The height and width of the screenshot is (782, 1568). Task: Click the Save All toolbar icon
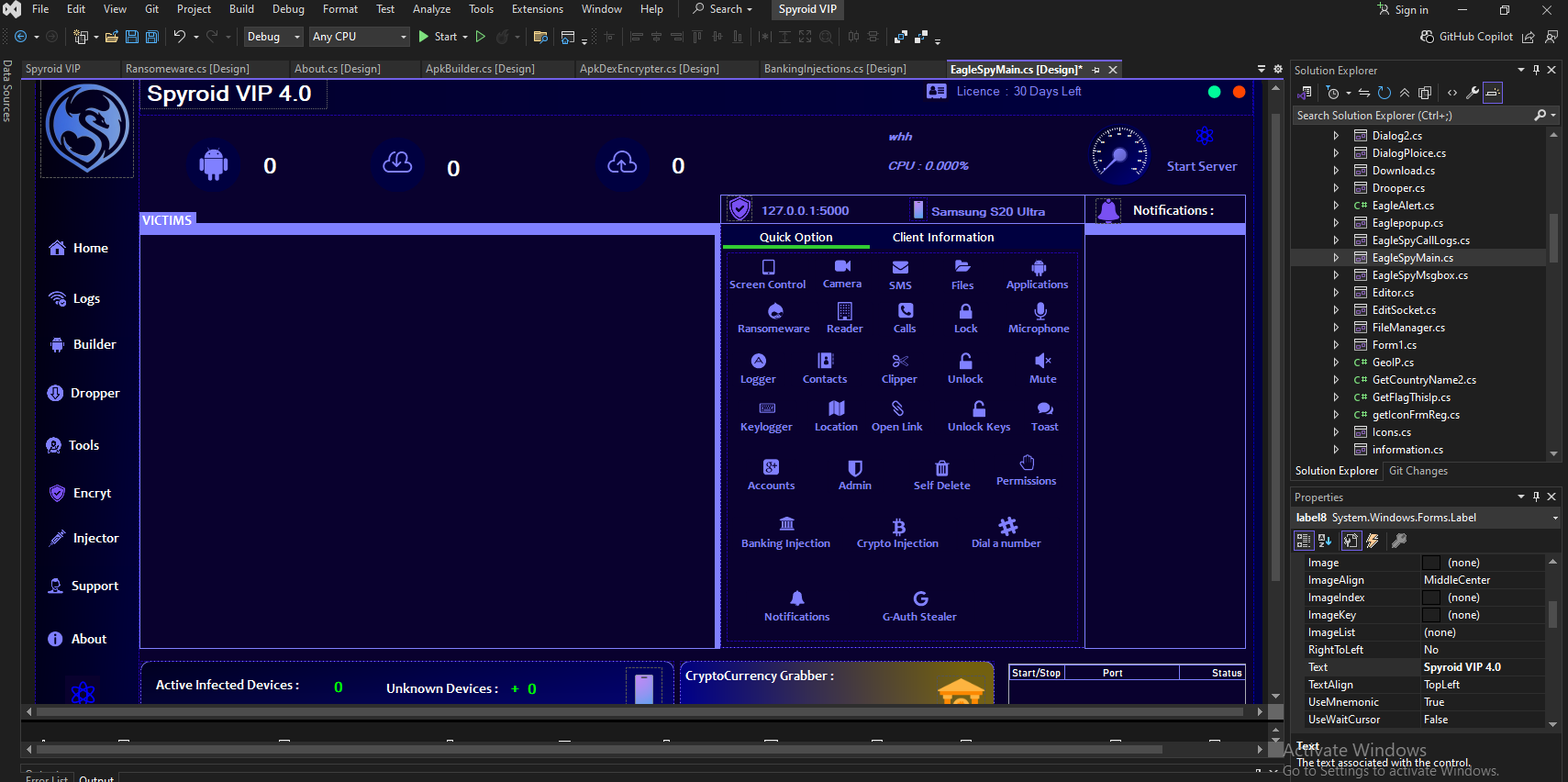pyautogui.click(x=152, y=37)
